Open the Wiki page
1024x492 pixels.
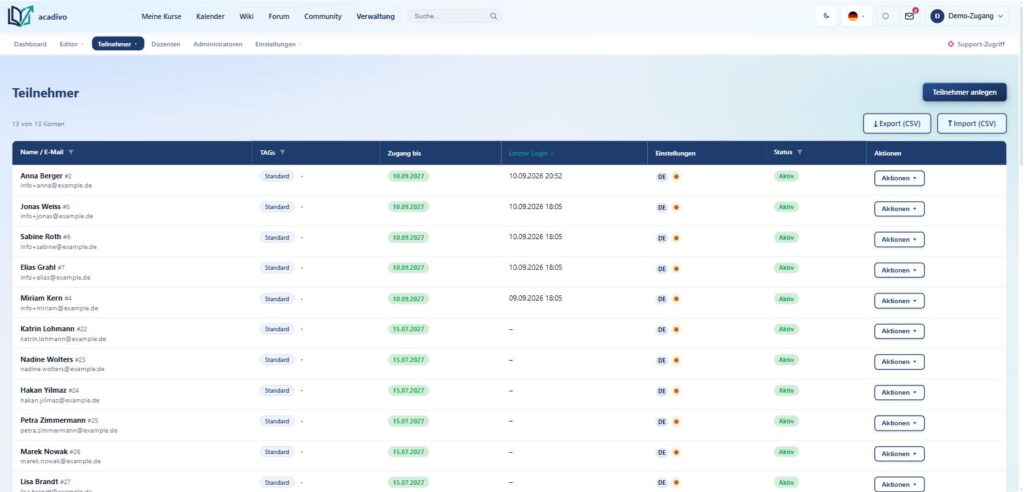[246, 16]
